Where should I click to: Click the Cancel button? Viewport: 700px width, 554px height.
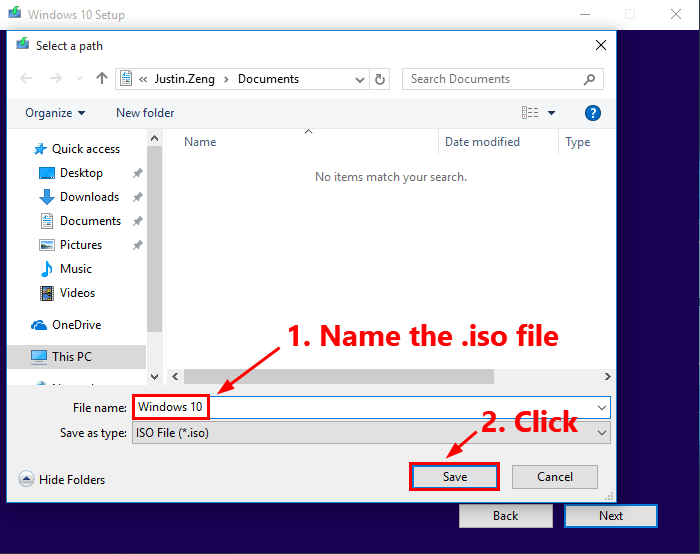554,477
